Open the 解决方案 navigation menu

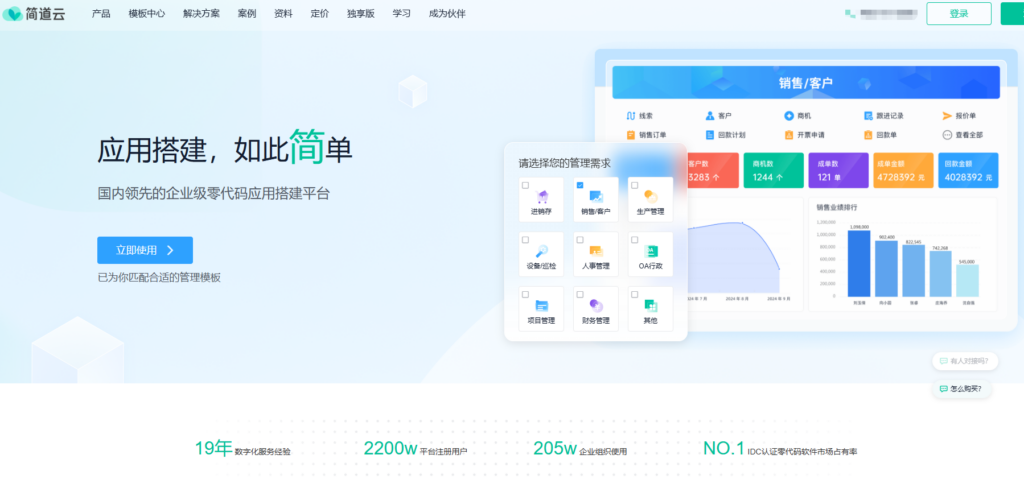pos(203,14)
